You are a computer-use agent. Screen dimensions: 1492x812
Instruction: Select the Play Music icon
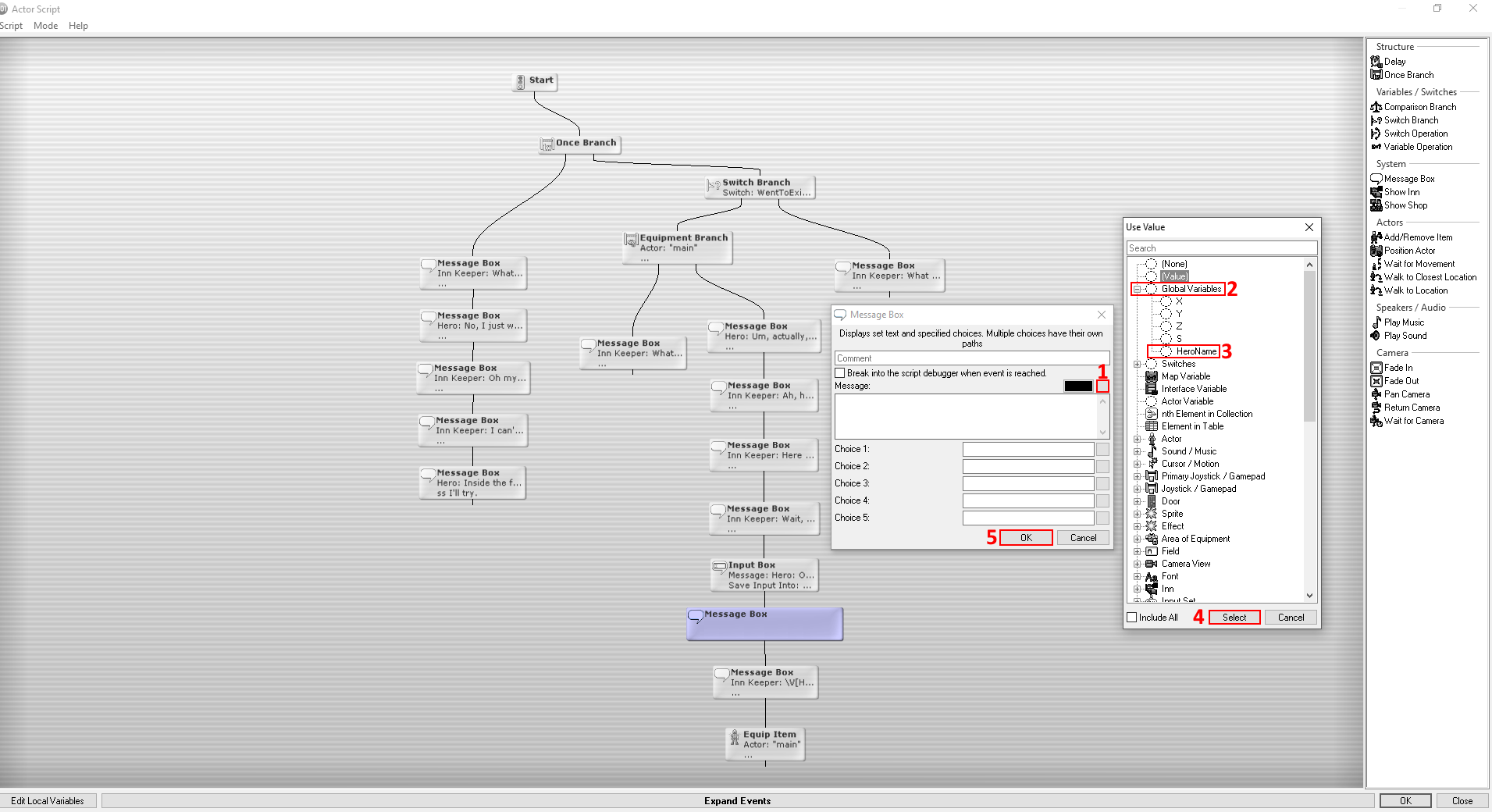coord(1376,322)
